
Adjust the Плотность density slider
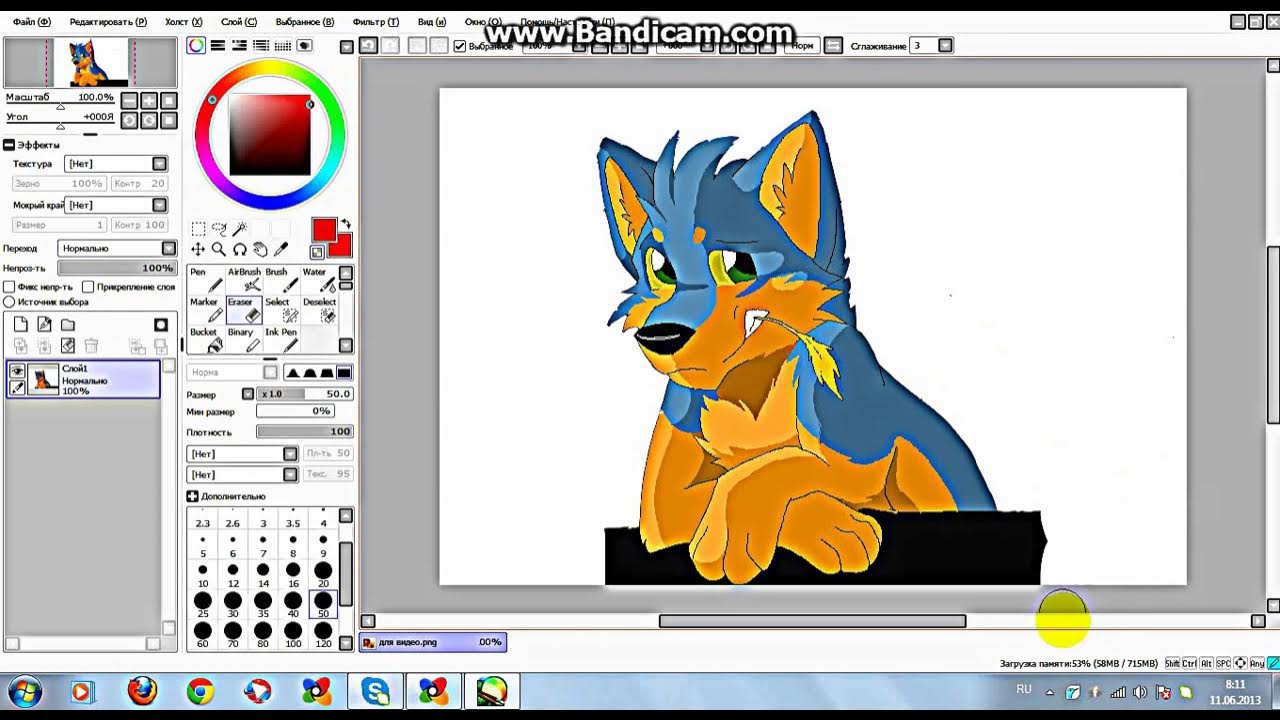tap(304, 432)
